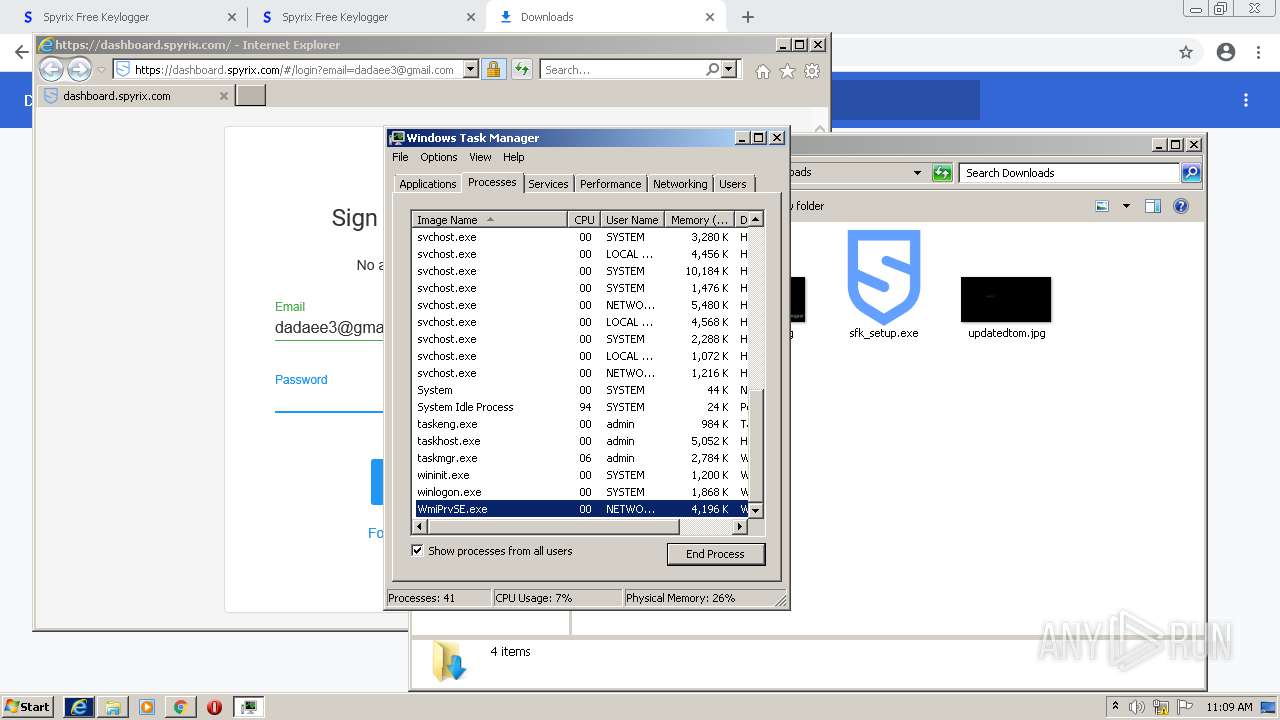Click the End Process button
1280x720 pixels.
pyautogui.click(x=715, y=554)
